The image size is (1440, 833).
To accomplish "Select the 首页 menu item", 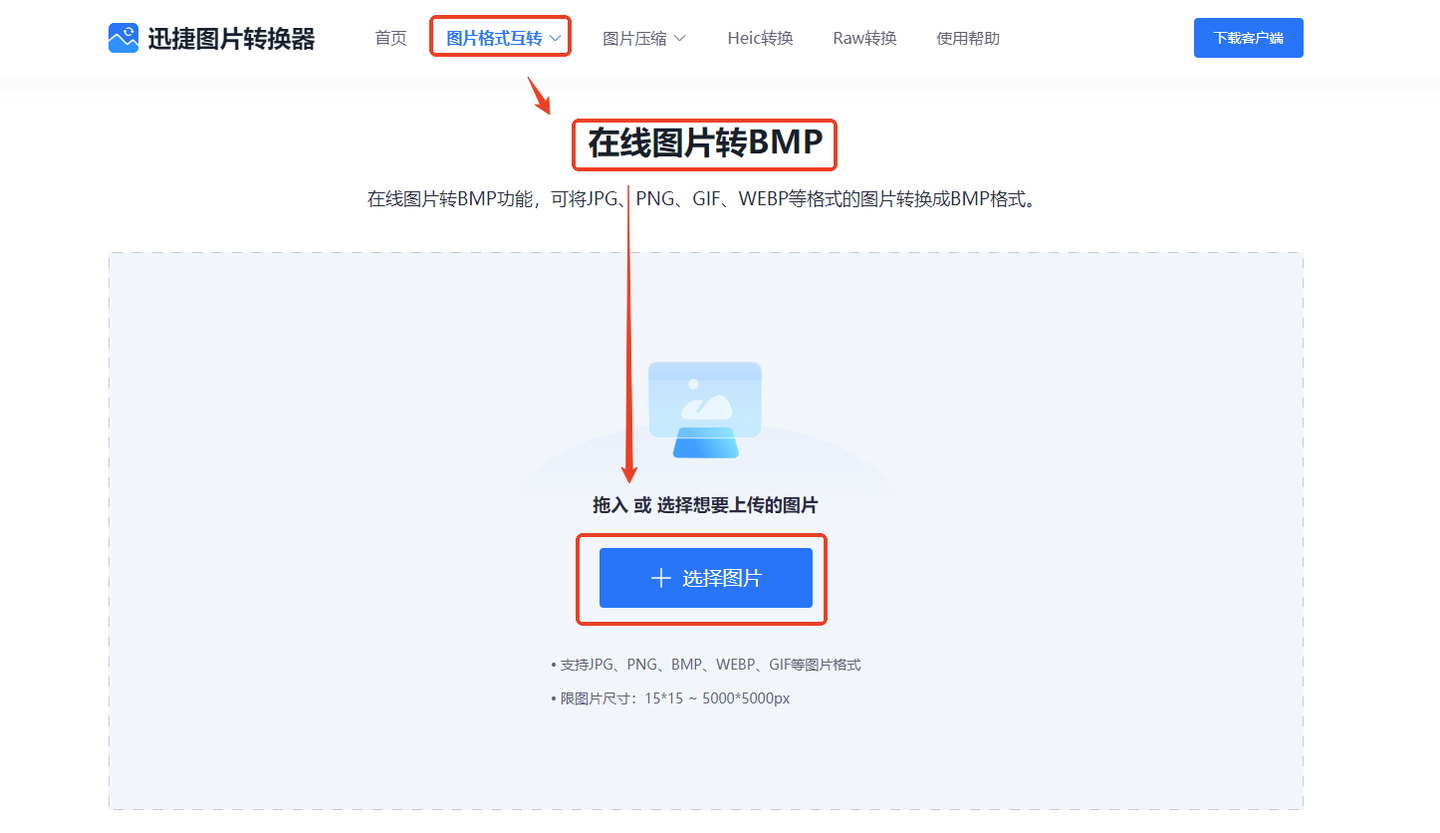I will 390,38.
